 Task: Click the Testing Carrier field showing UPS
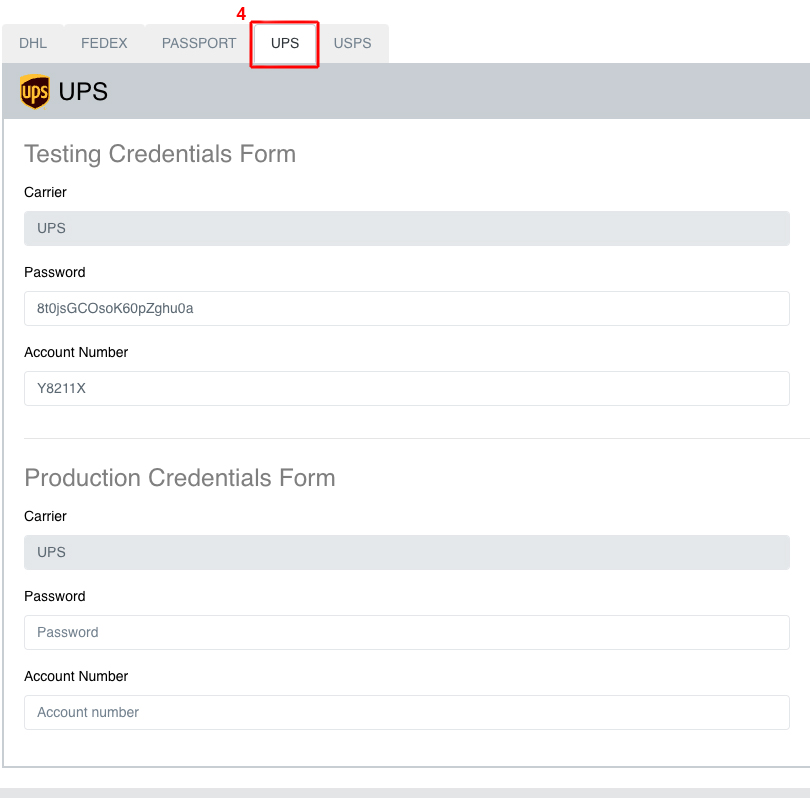pyautogui.click(x=407, y=228)
